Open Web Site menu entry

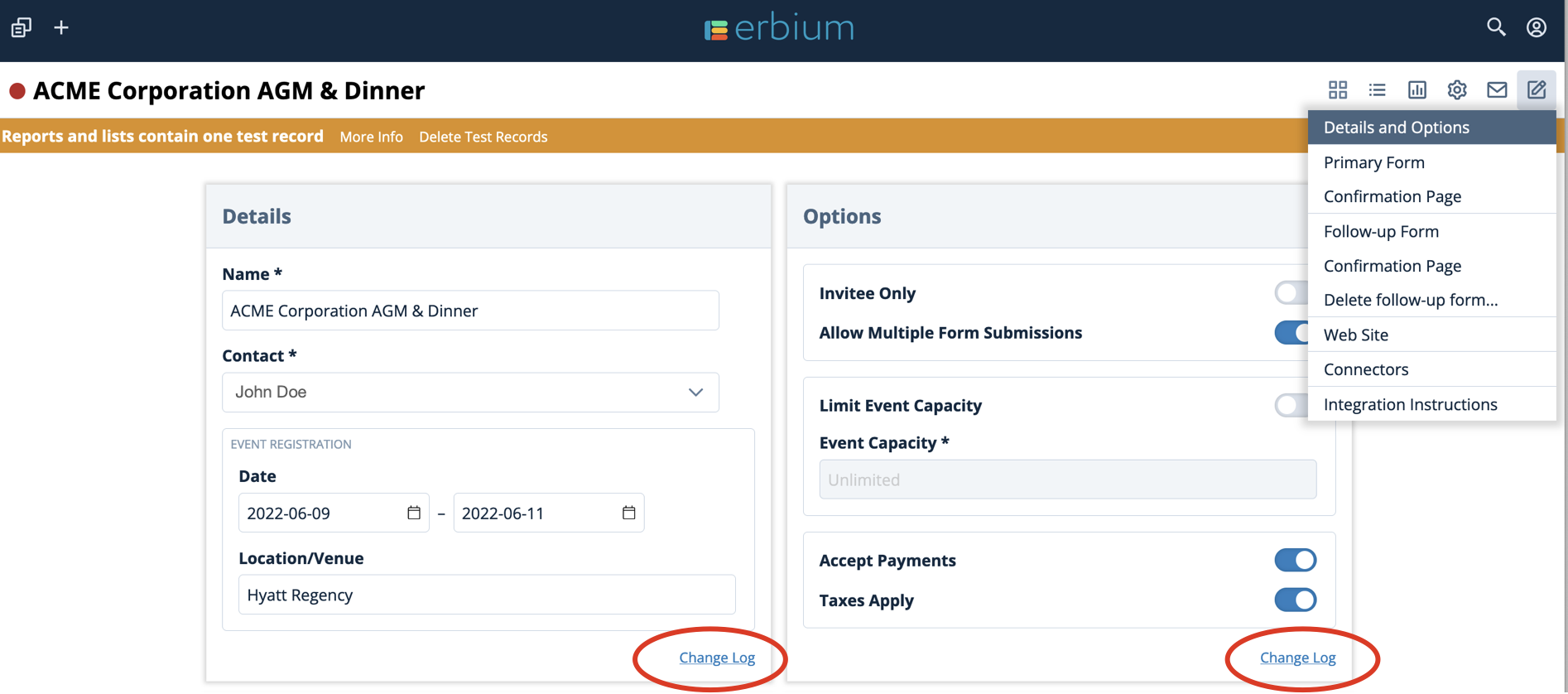coord(1432,335)
